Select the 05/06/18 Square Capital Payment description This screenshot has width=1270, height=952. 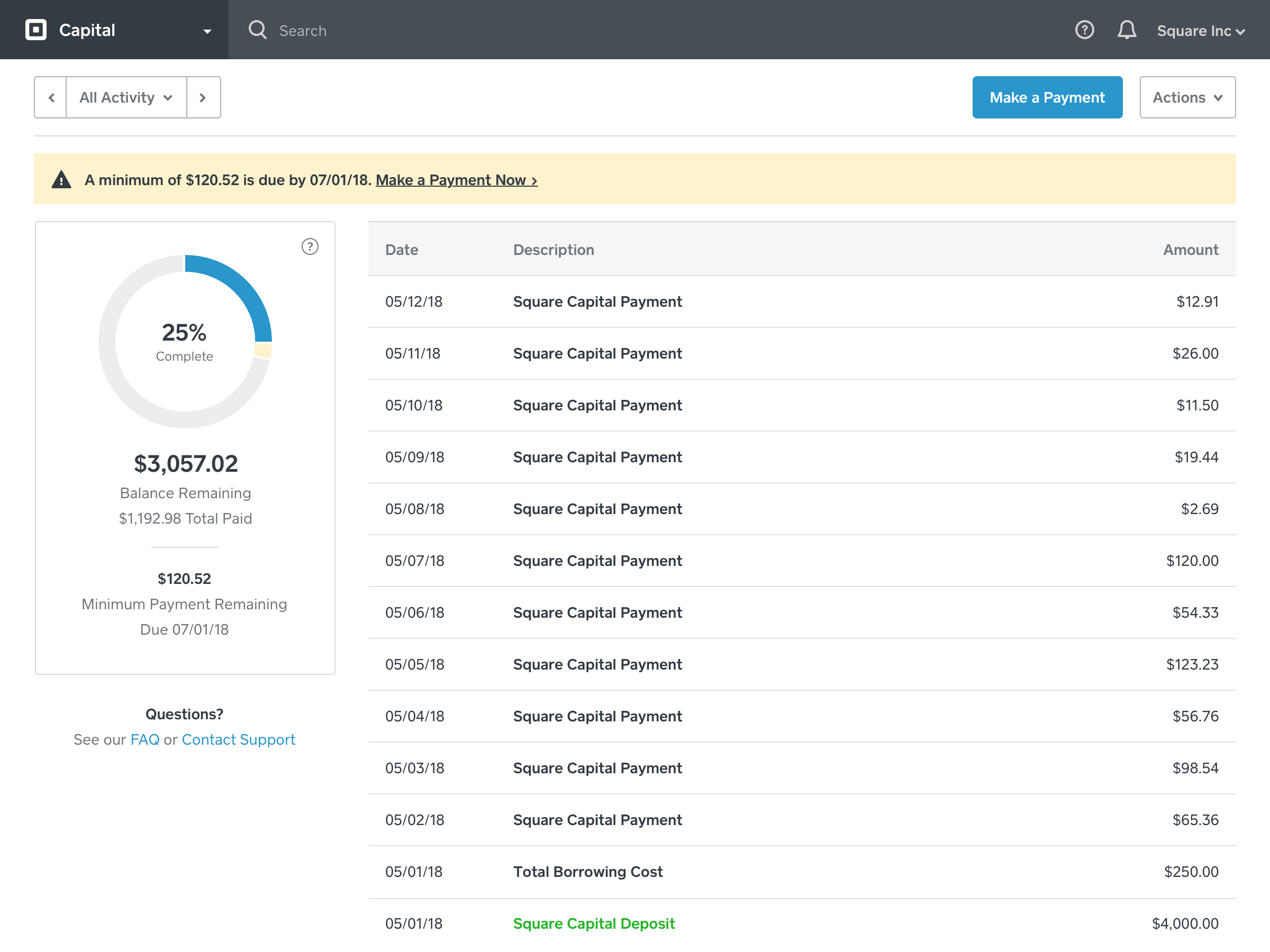point(597,613)
